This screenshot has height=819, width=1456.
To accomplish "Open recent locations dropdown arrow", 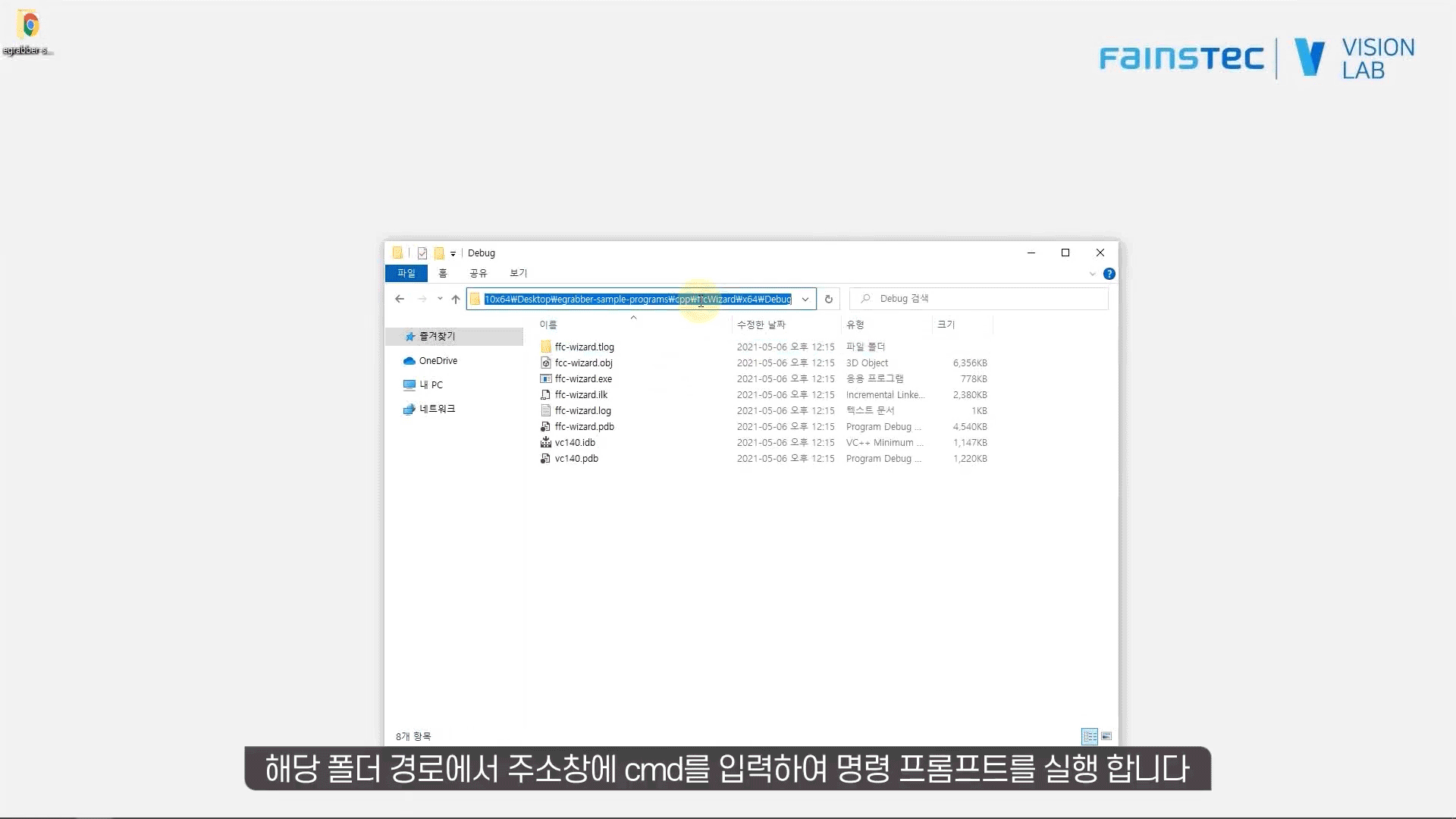I will pyautogui.click(x=440, y=299).
